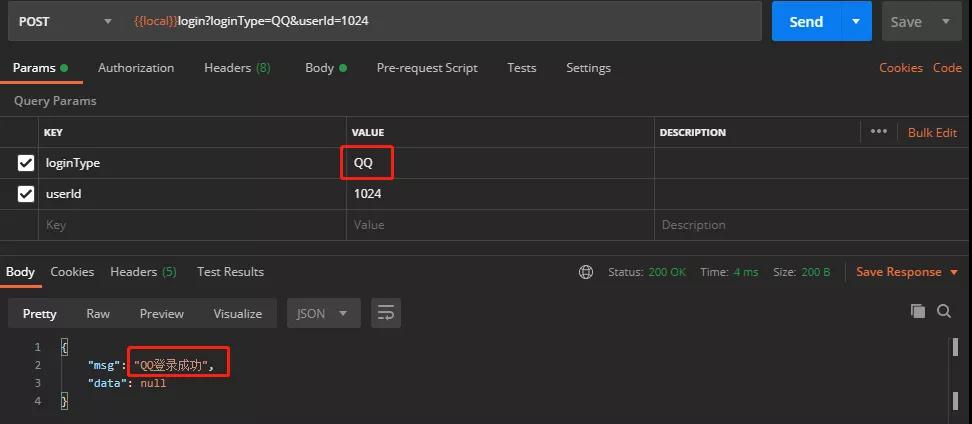Uncheck the loginType parameter checkbox
The width and height of the screenshot is (972, 424).
click(26, 163)
